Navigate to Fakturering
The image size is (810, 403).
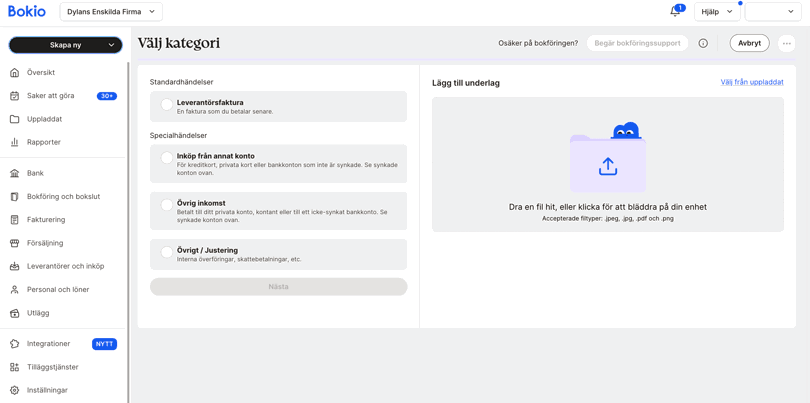[46, 220]
